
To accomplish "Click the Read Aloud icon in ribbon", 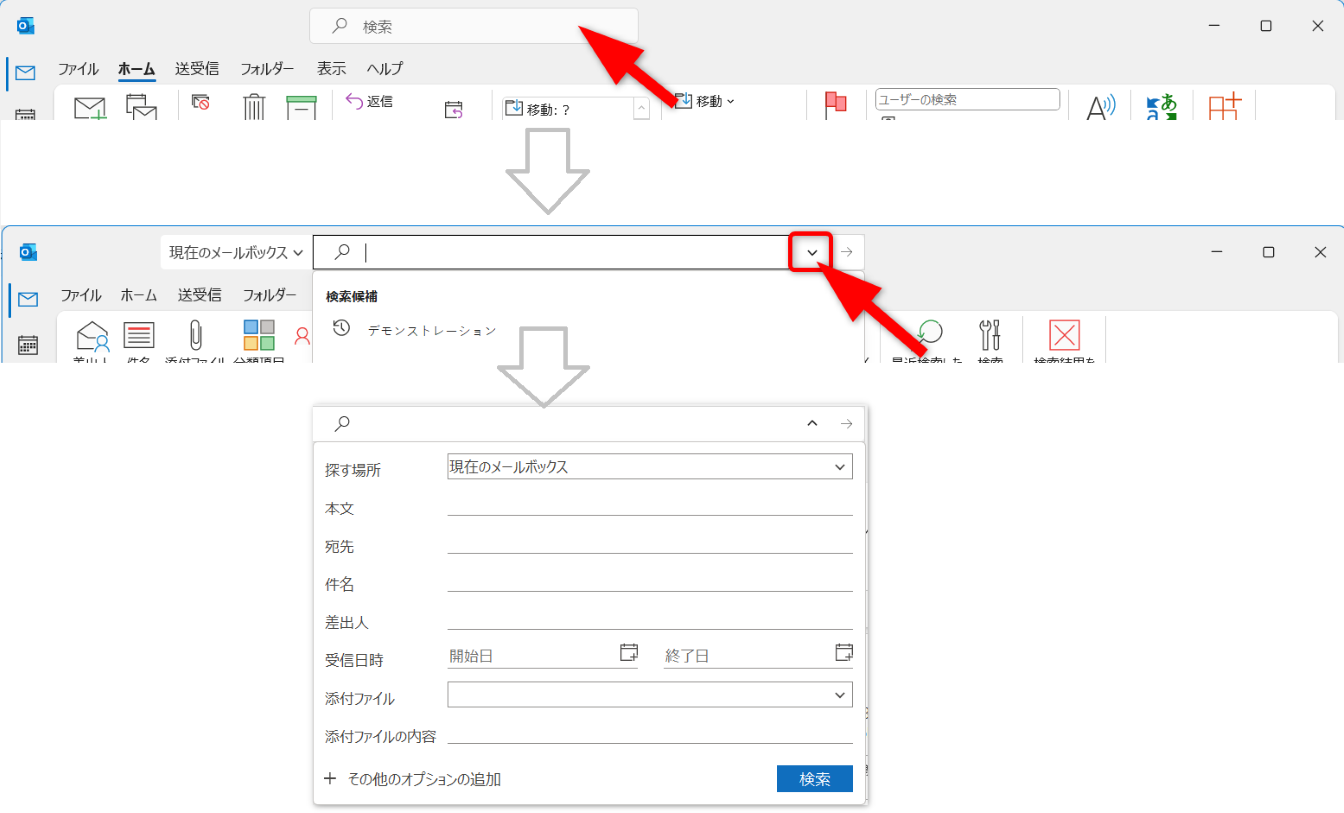I will (x=1100, y=107).
